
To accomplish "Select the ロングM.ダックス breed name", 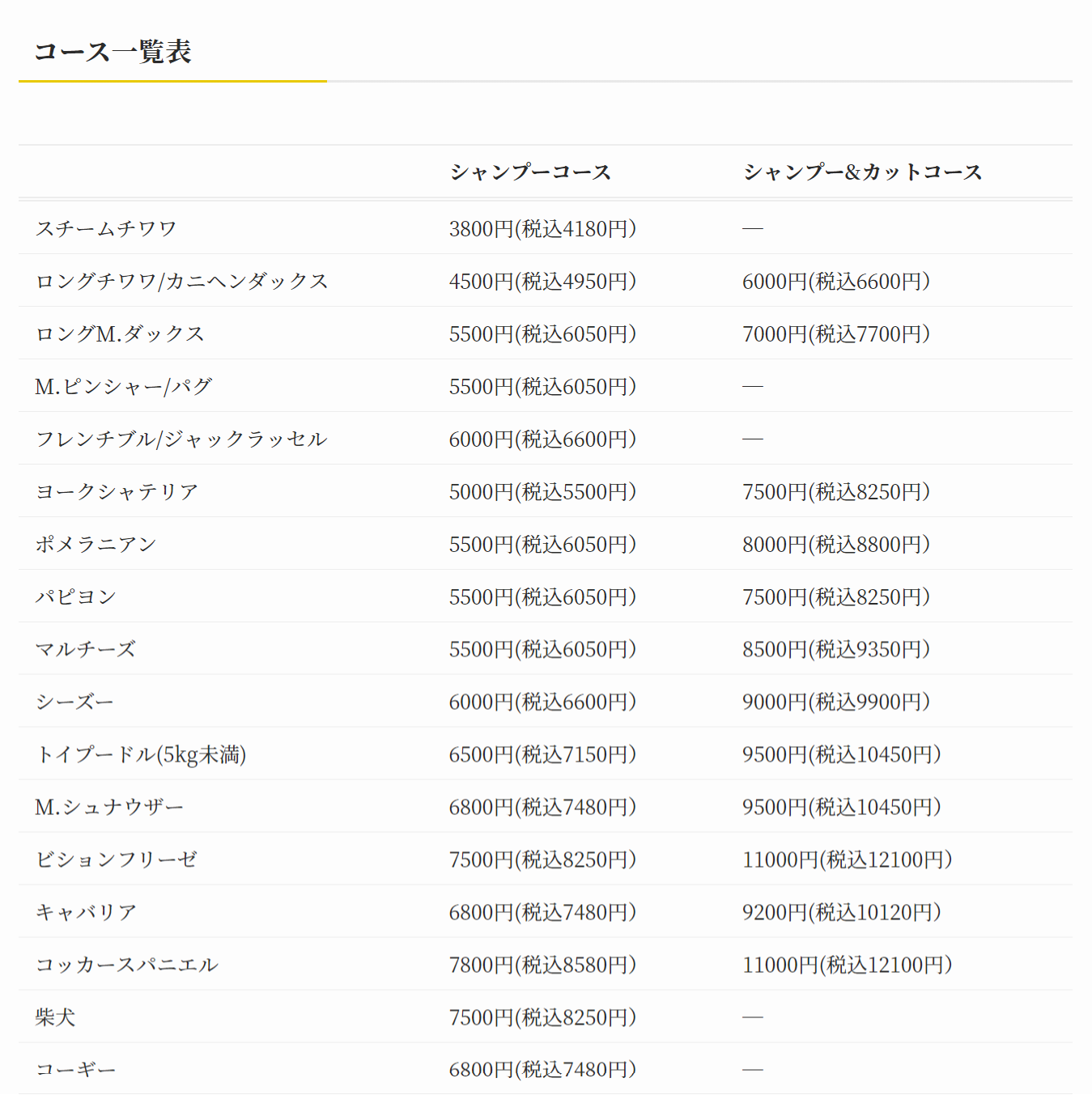I will (120, 333).
